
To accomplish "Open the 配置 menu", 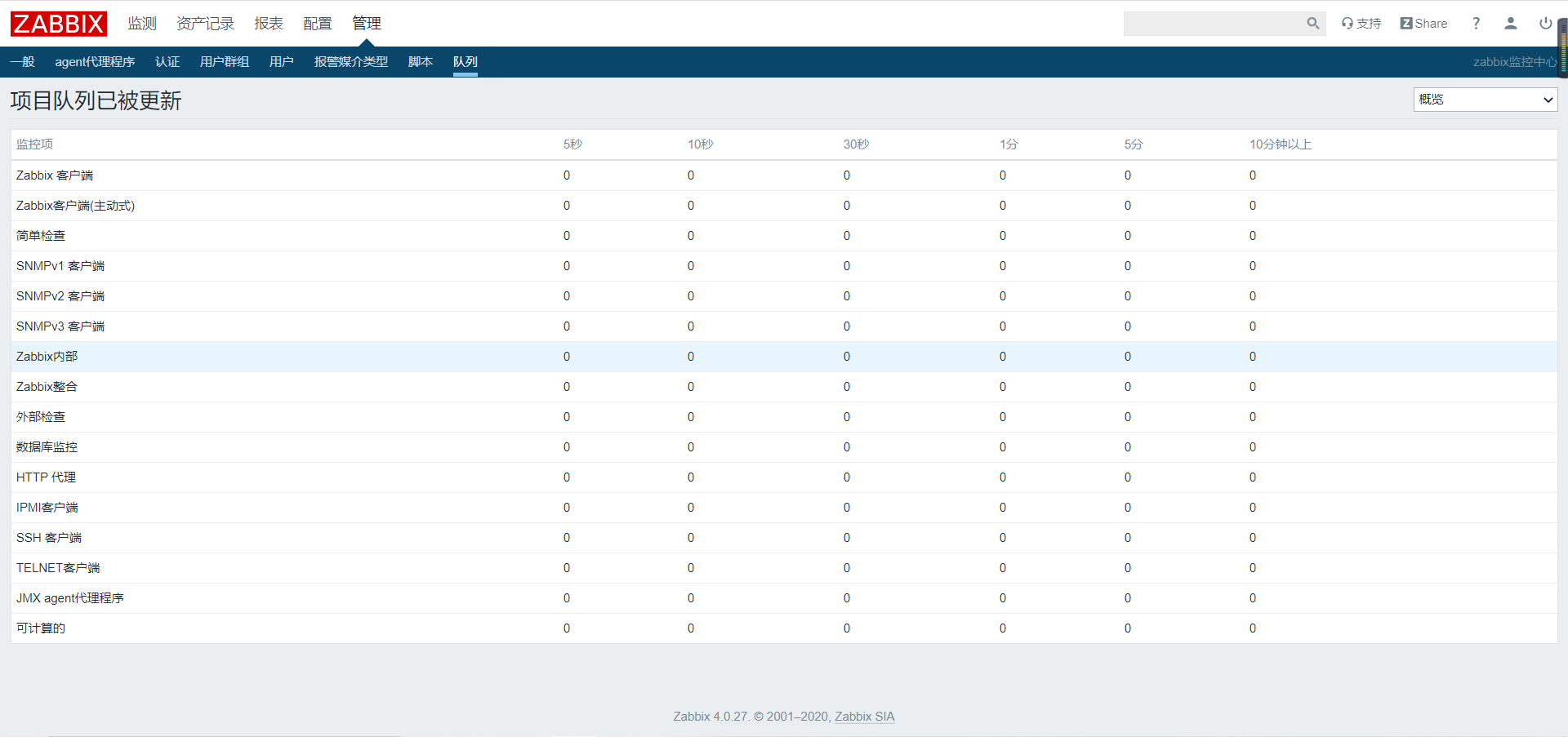I will point(318,24).
